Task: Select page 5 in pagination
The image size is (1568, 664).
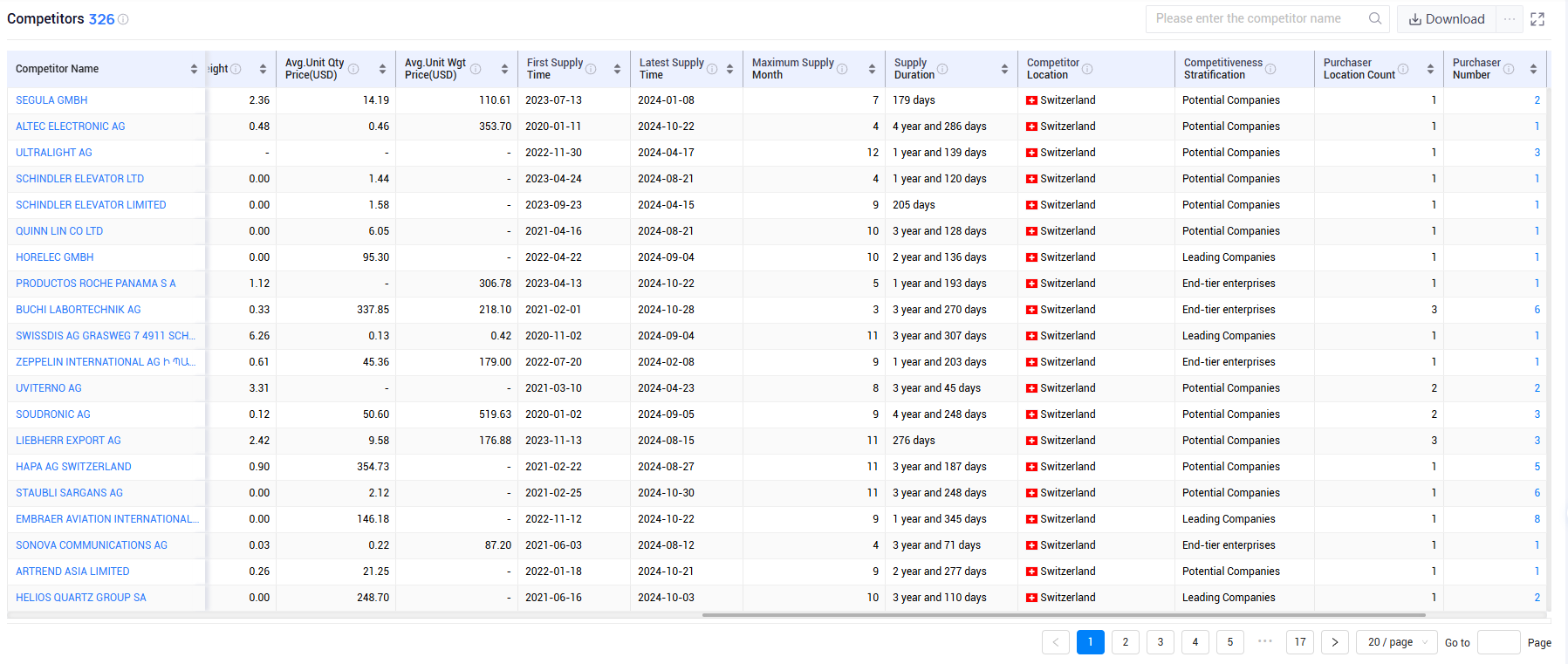Action: (1230, 642)
